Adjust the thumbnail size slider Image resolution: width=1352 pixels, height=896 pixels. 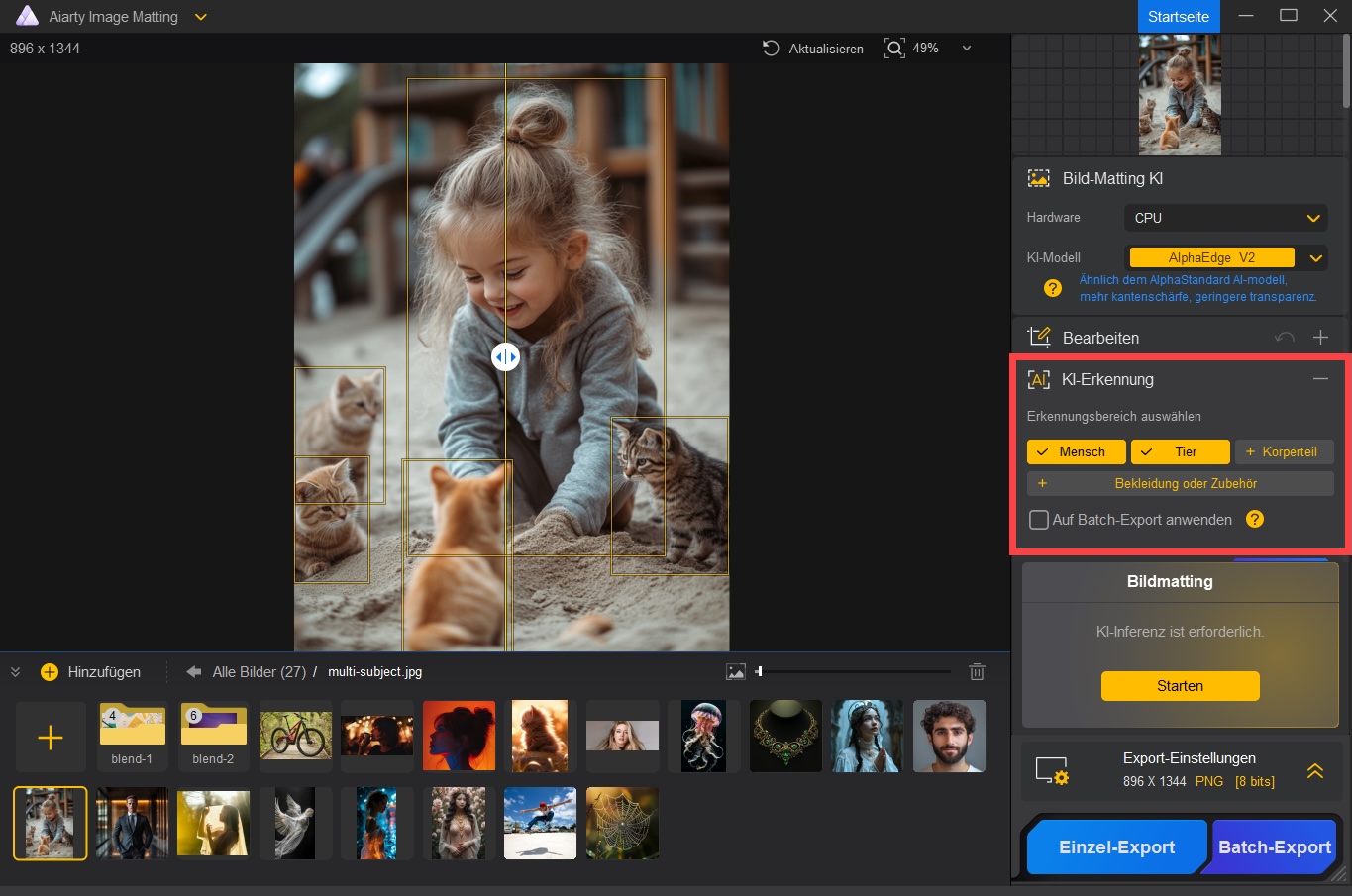tap(760, 672)
